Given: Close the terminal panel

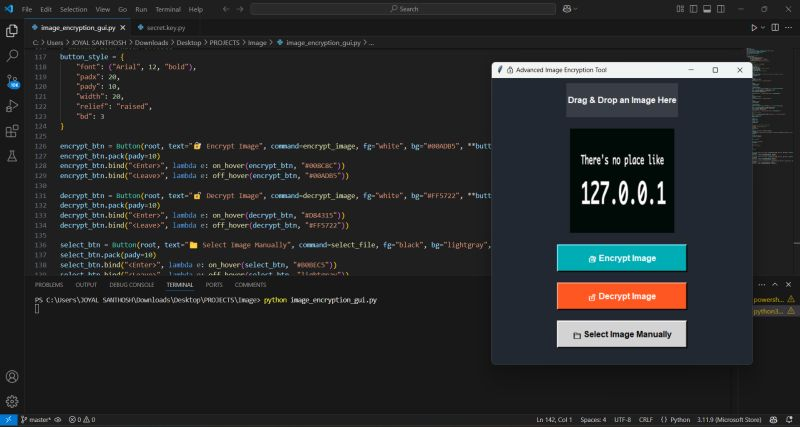Looking at the screenshot, I should click(788, 285).
